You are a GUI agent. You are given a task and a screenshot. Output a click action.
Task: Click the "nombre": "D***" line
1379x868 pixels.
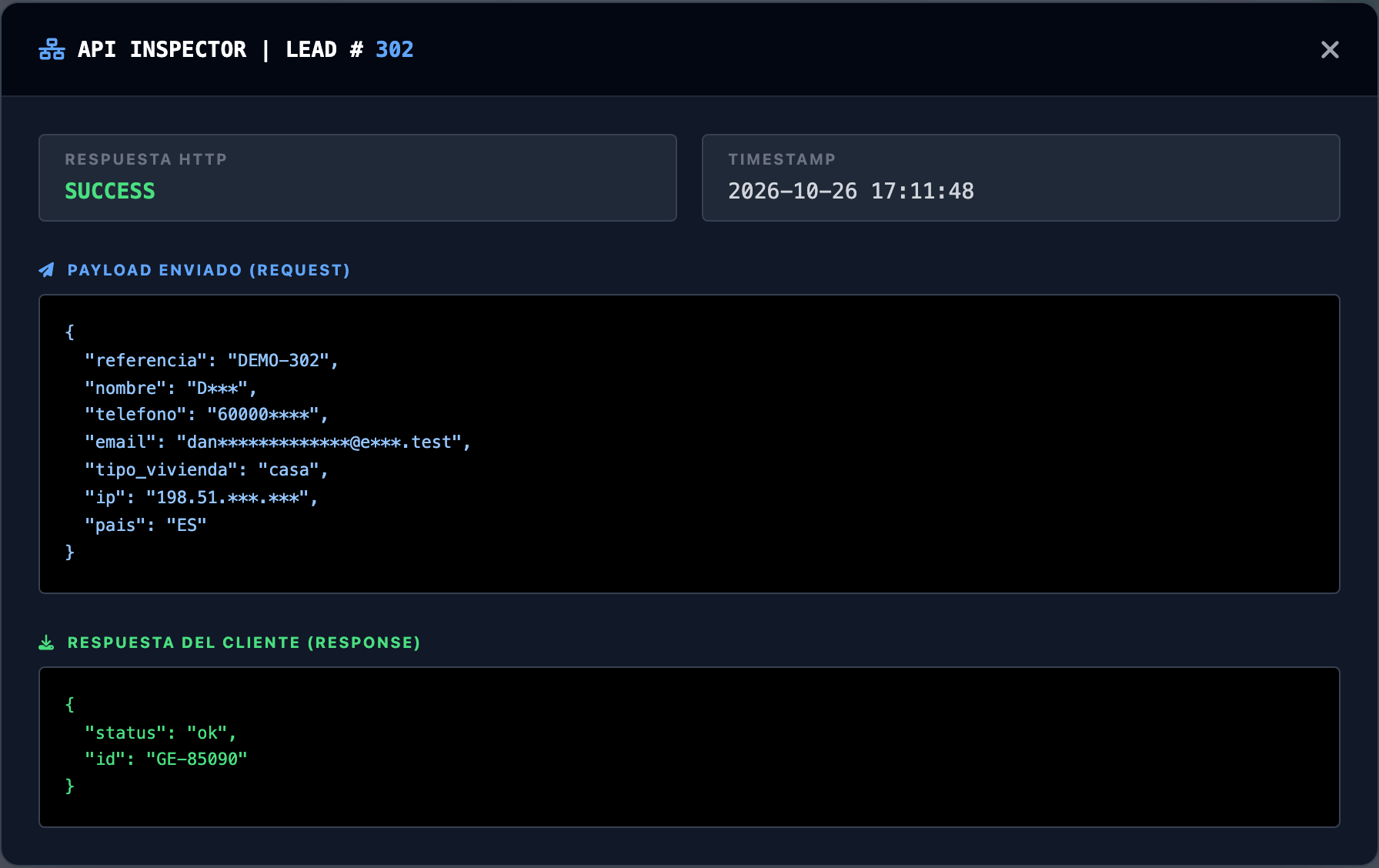click(x=171, y=388)
